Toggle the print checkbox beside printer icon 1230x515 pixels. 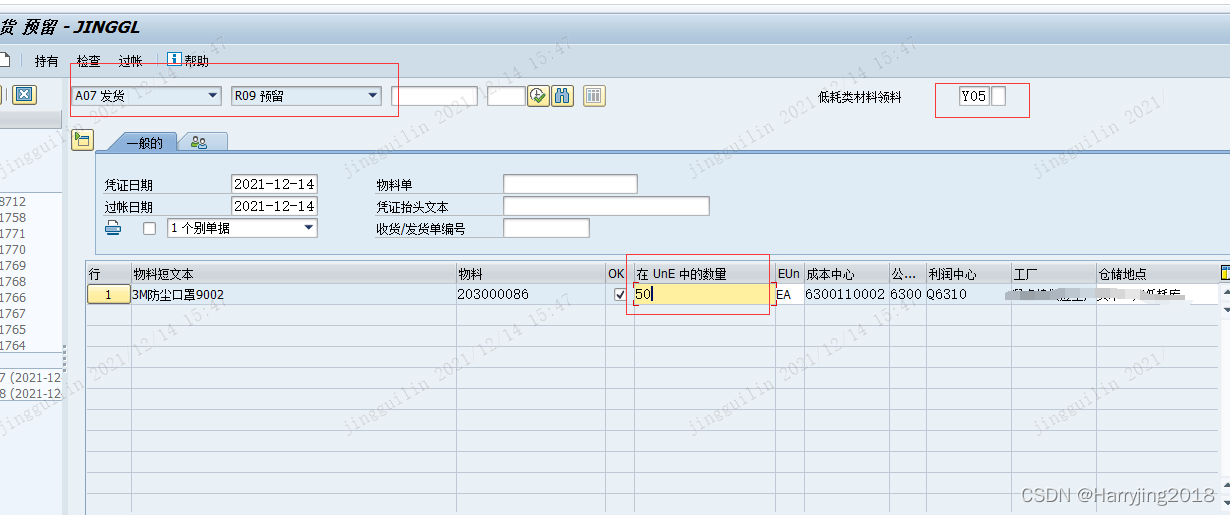click(149, 228)
